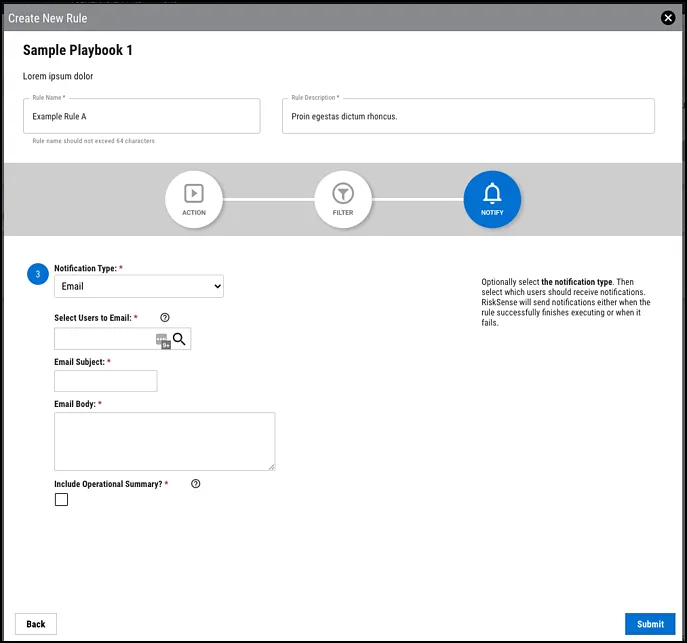Click inside the Email Body textarea
This screenshot has width=687, height=643.
click(165, 442)
